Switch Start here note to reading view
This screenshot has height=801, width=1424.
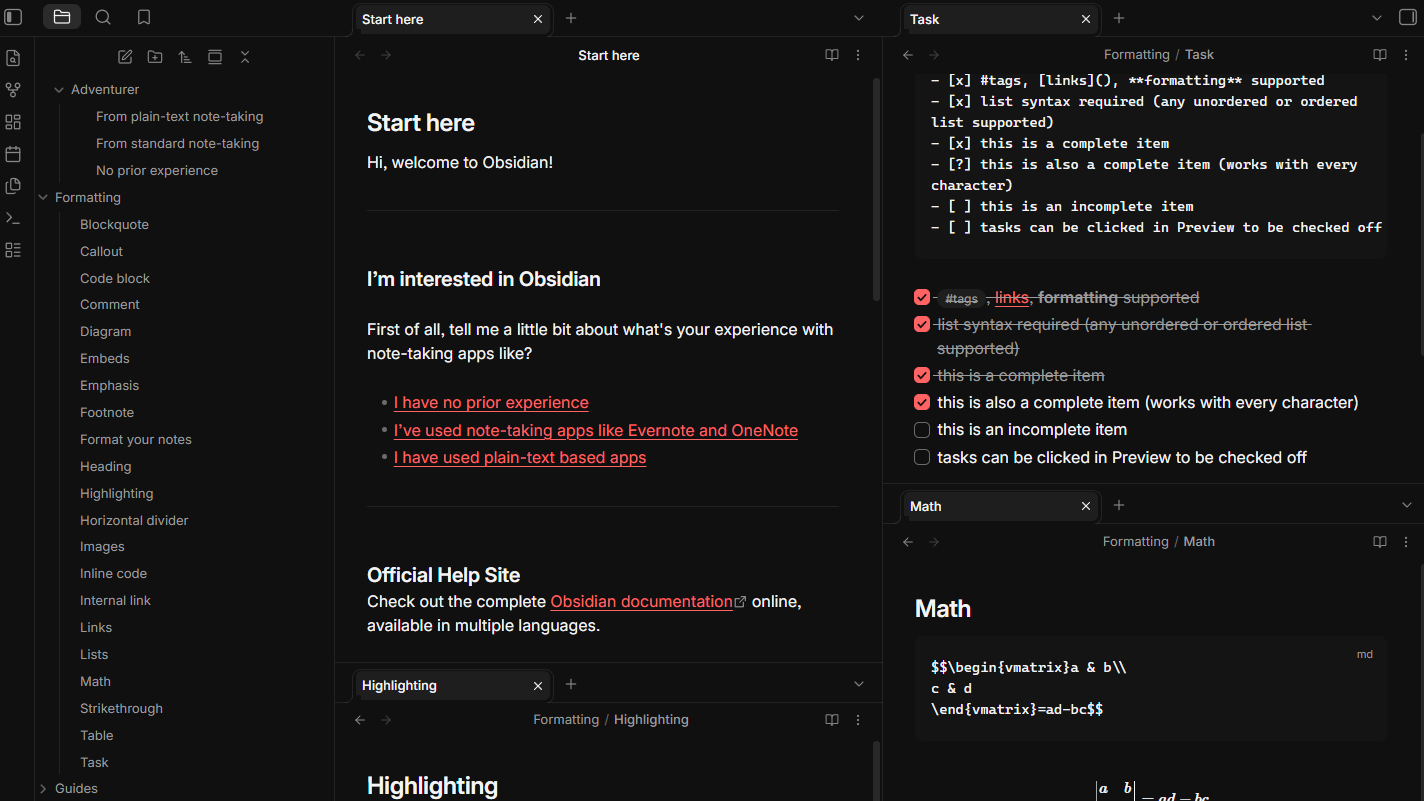click(831, 55)
